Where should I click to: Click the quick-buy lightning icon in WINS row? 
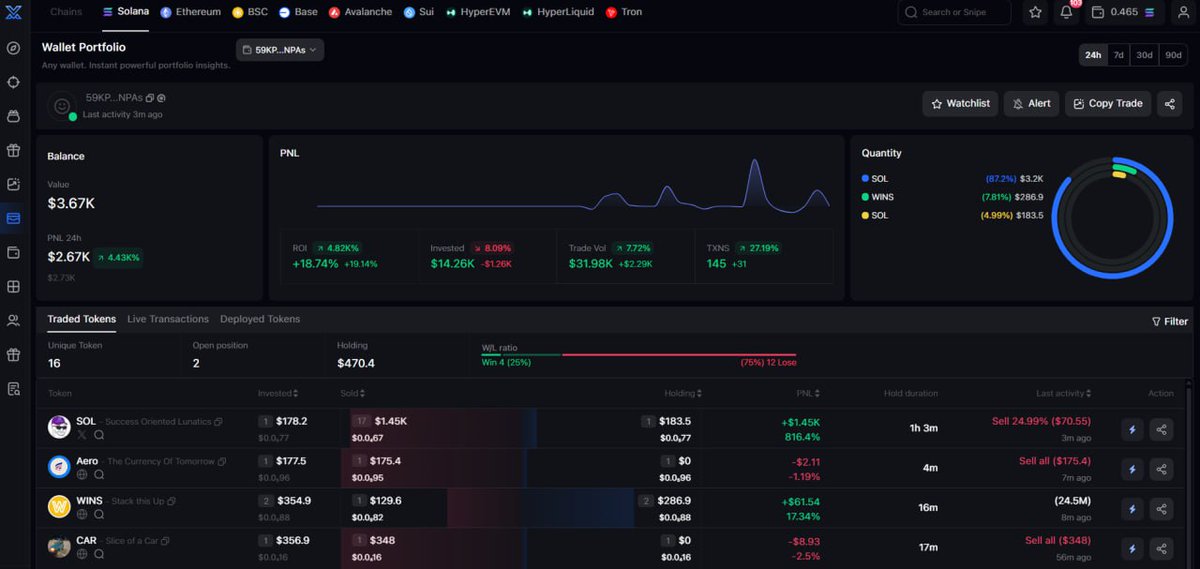[1132, 508]
